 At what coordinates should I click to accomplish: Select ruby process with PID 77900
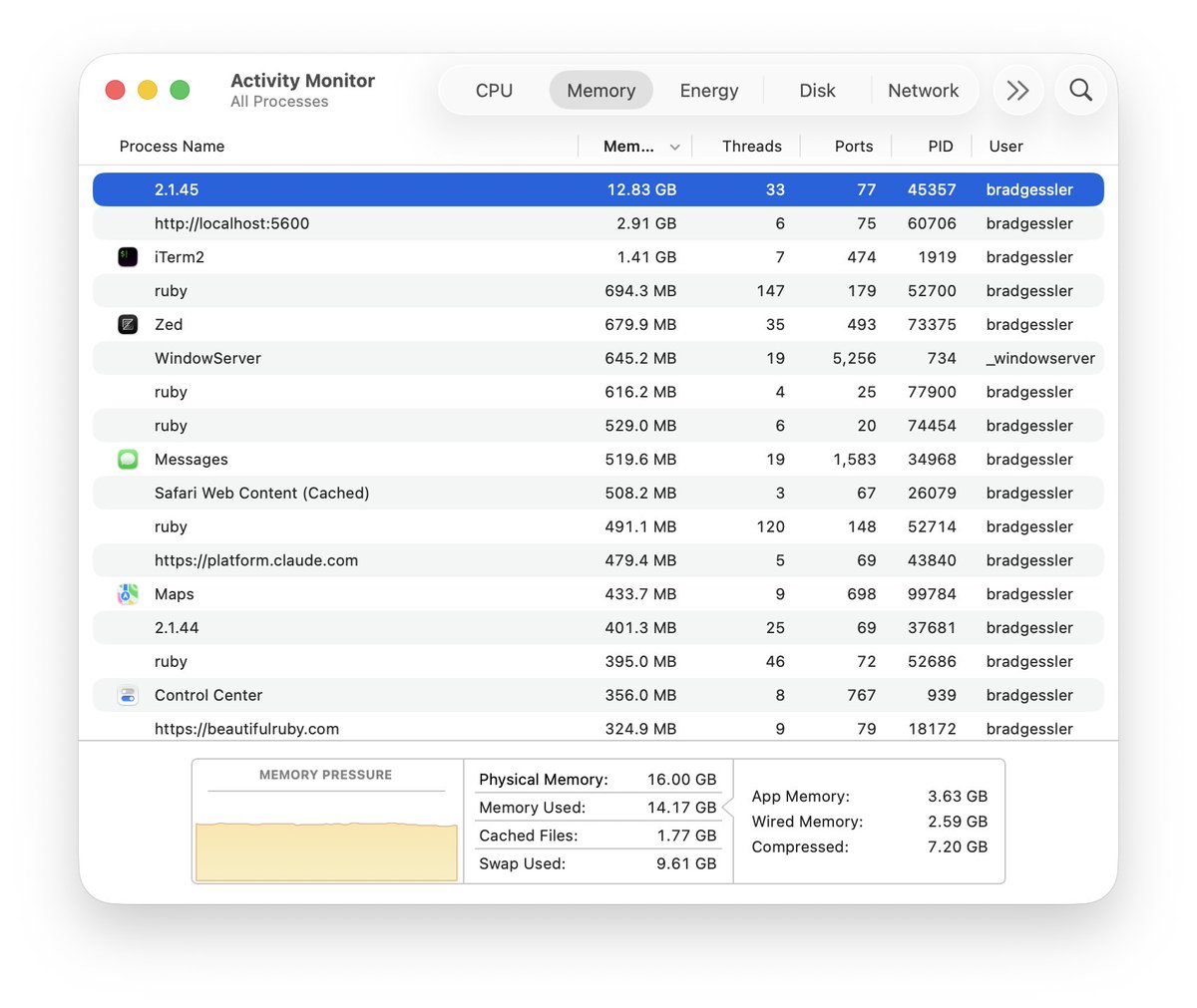coord(598,392)
